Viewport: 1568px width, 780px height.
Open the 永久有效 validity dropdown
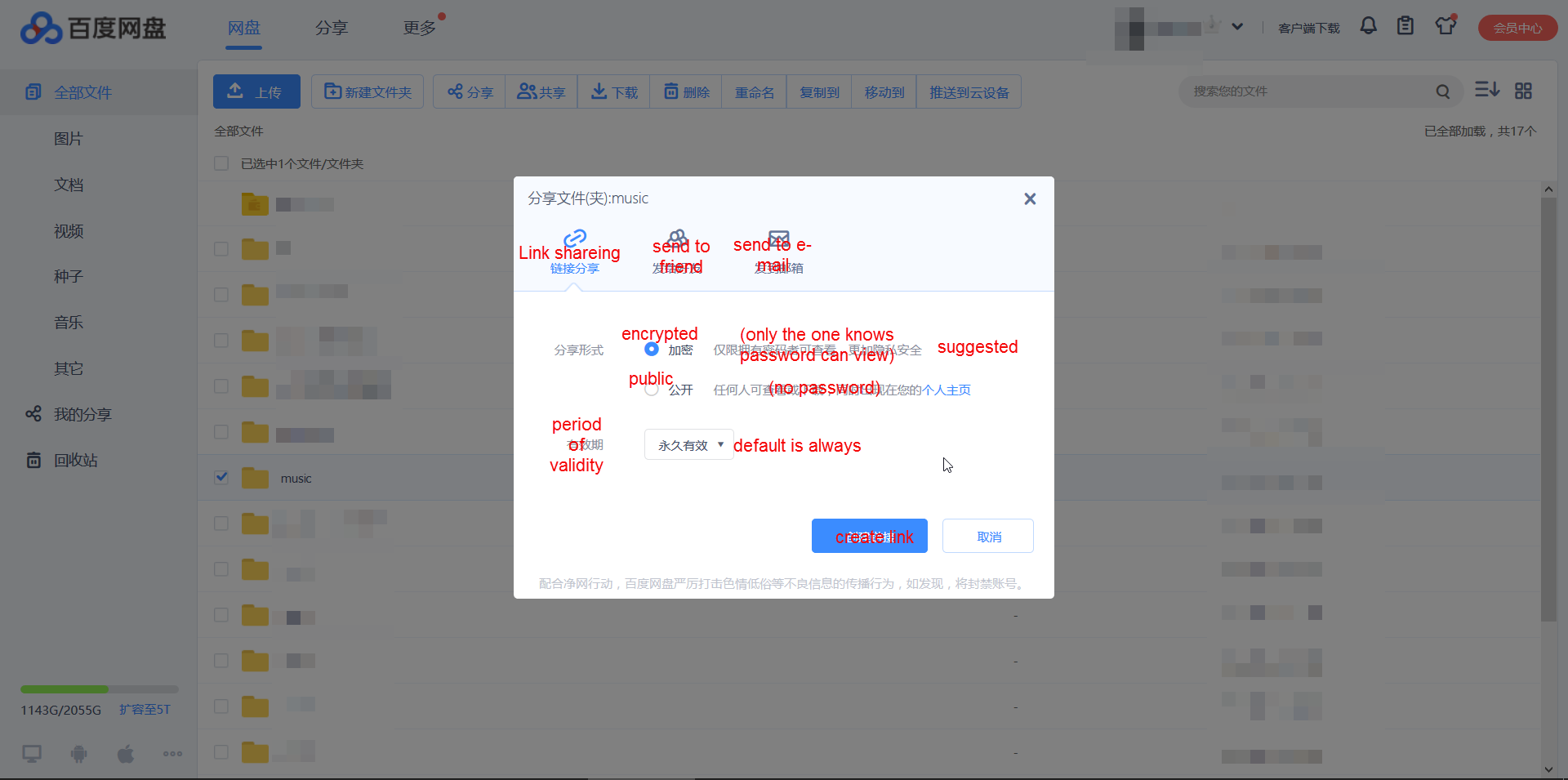click(689, 444)
